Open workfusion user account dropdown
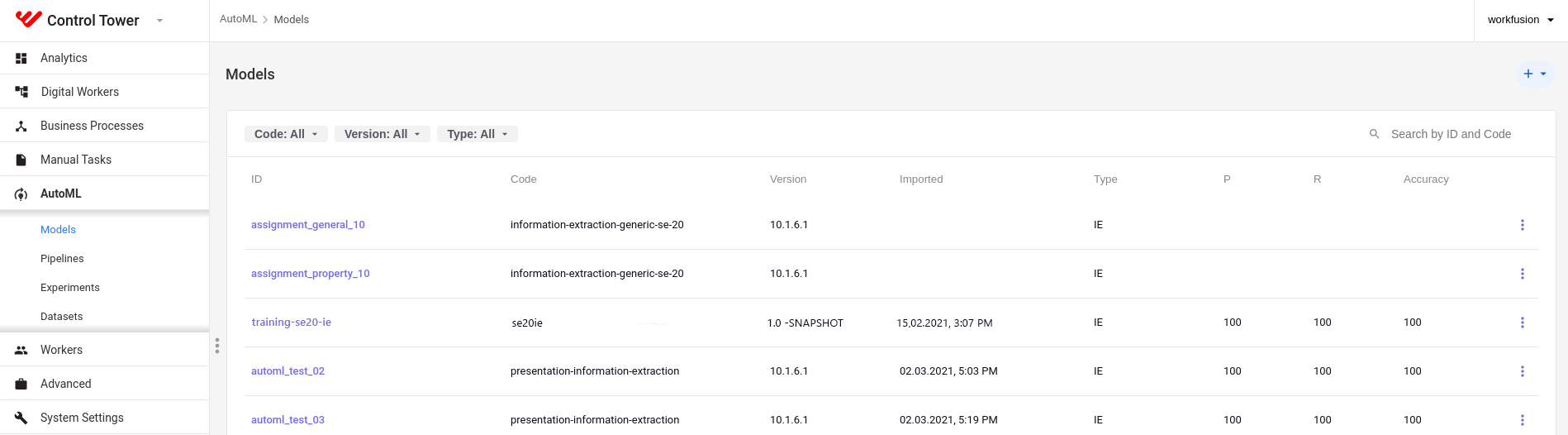Viewport: 1568px width, 435px height. pos(1520,20)
